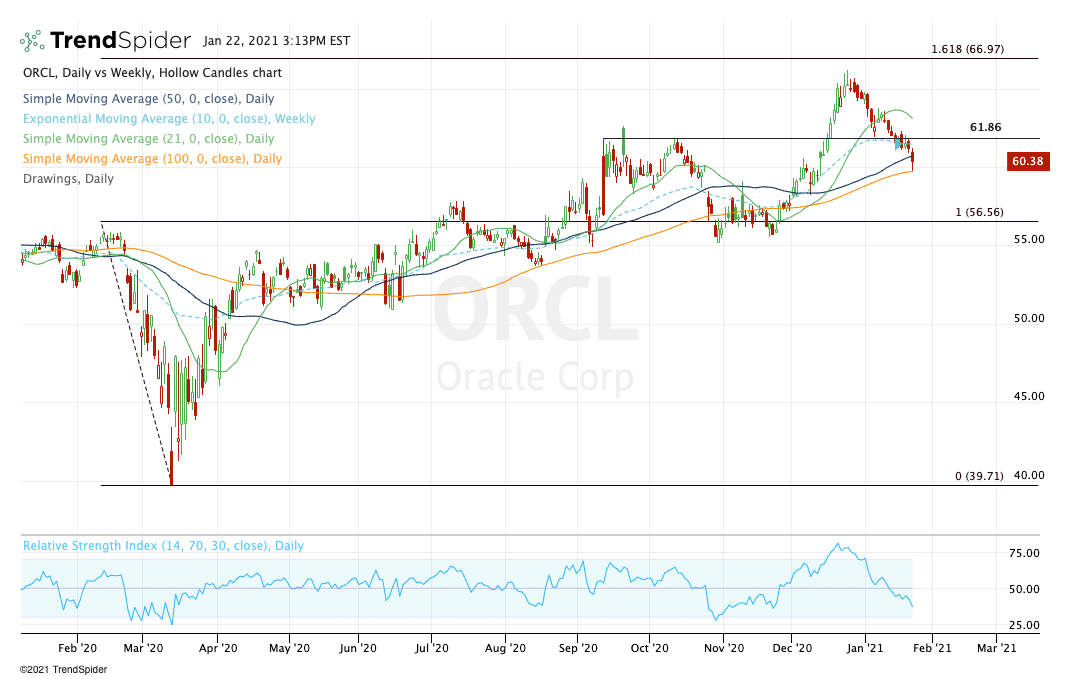Viewport: 1070px width, 679px height.
Task: Click the small blue arrow marker near 61.86 line
Action: tap(898, 145)
